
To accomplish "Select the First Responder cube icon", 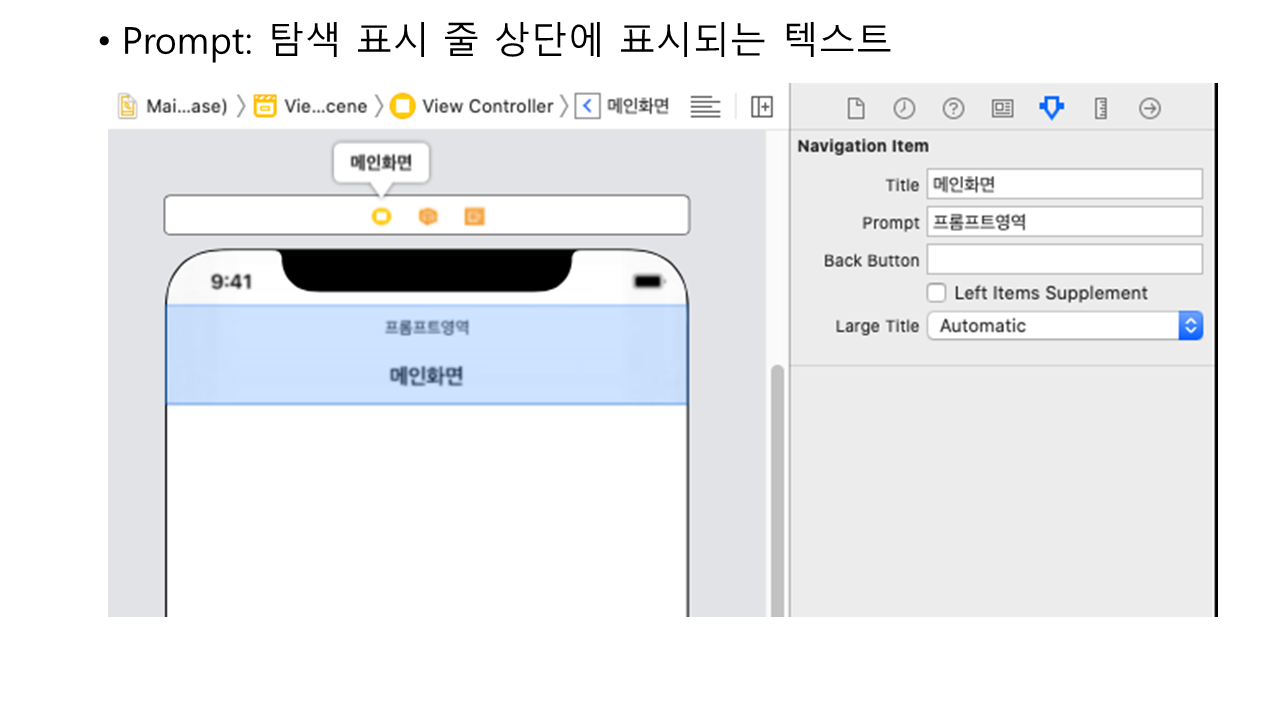I will 428,216.
